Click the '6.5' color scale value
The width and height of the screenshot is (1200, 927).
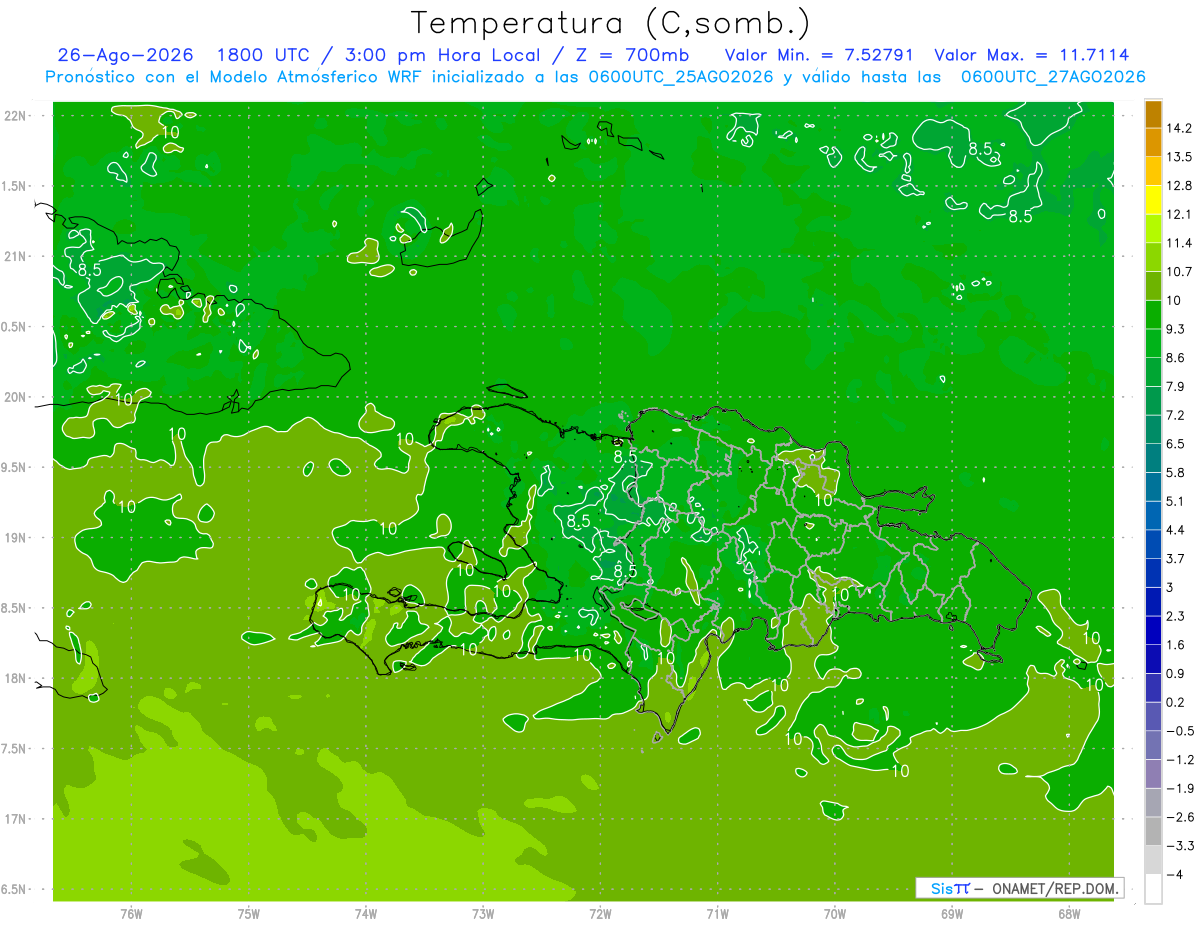1176,444
